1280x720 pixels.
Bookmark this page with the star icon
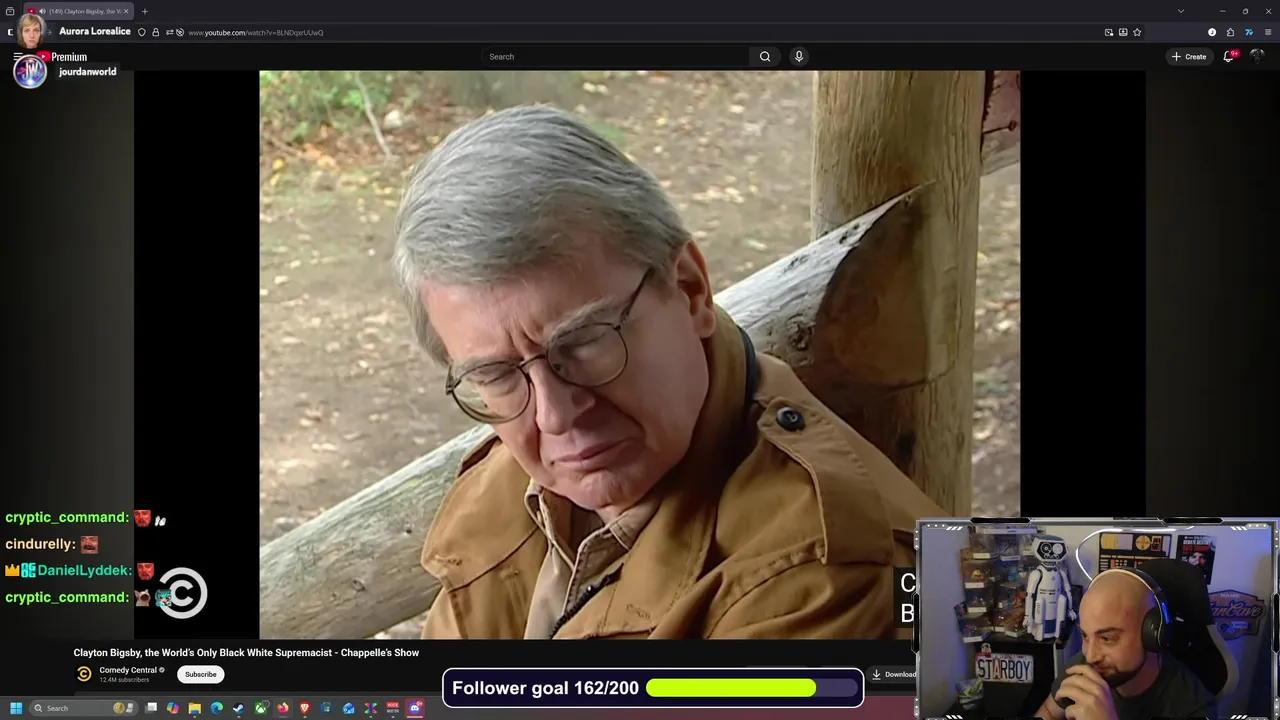1137,32
